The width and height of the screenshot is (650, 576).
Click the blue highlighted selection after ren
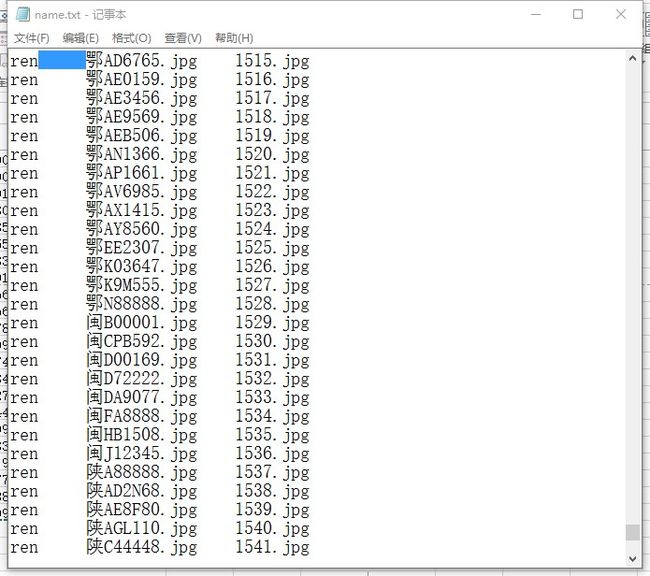pyautogui.click(x=62, y=60)
